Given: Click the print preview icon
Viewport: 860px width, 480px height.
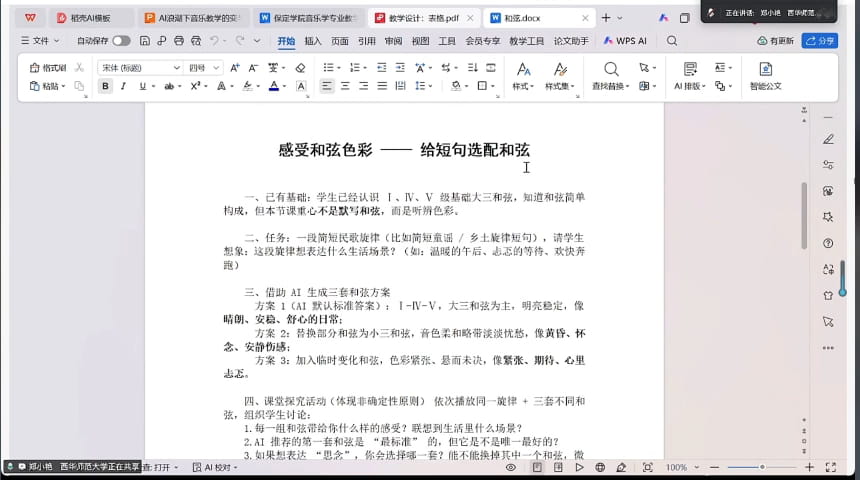Looking at the screenshot, I should click(x=196, y=41).
